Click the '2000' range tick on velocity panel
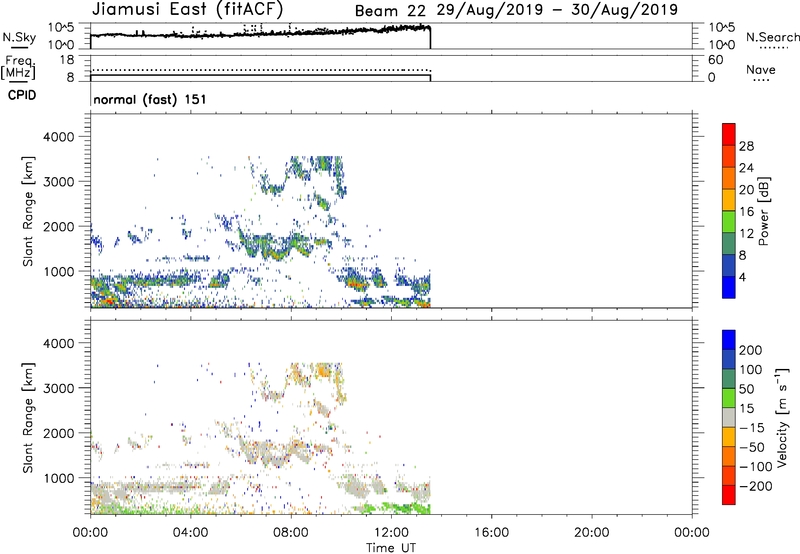This screenshot has height=554, width=800. (x=59, y=433)
